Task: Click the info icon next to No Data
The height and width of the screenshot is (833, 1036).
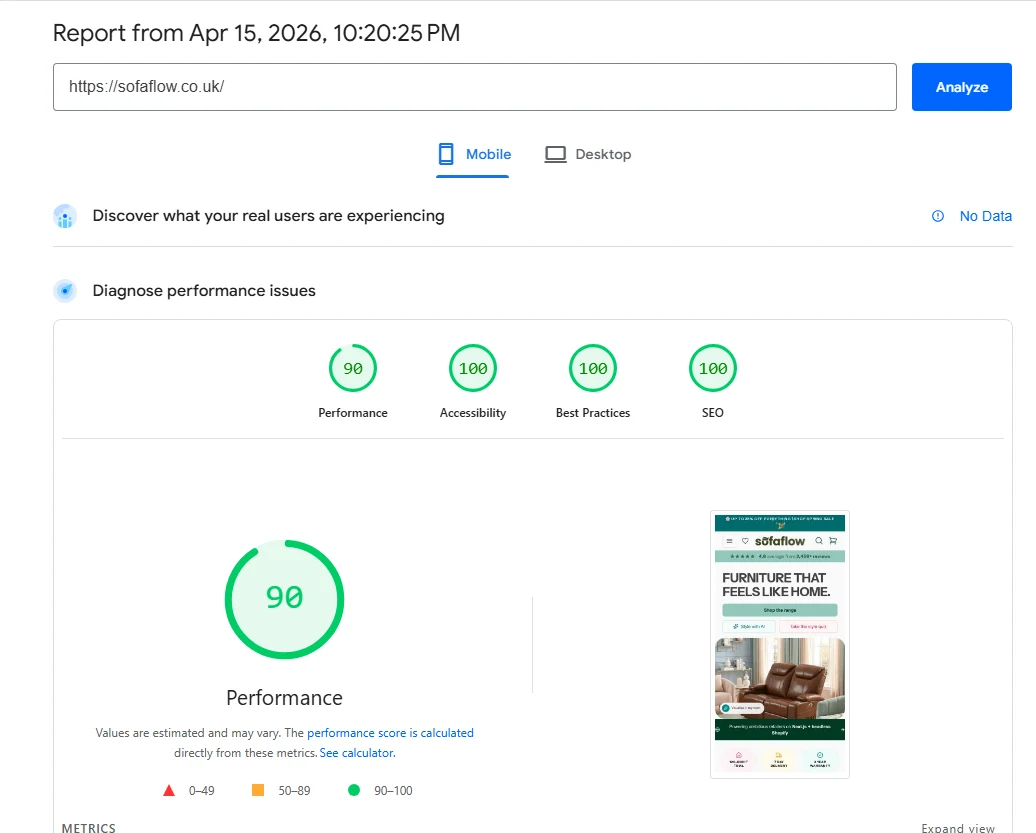Action: 937,216
